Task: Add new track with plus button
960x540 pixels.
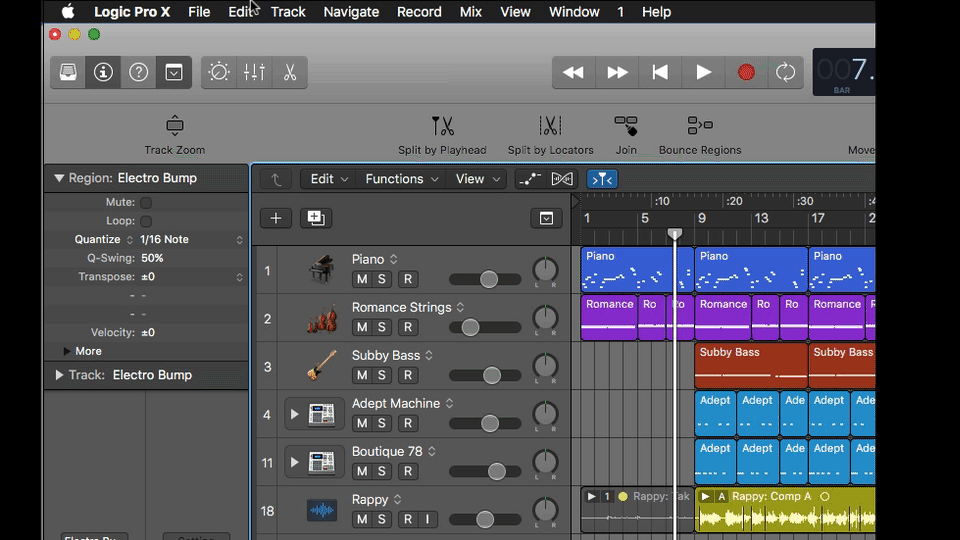Action: 276,218
